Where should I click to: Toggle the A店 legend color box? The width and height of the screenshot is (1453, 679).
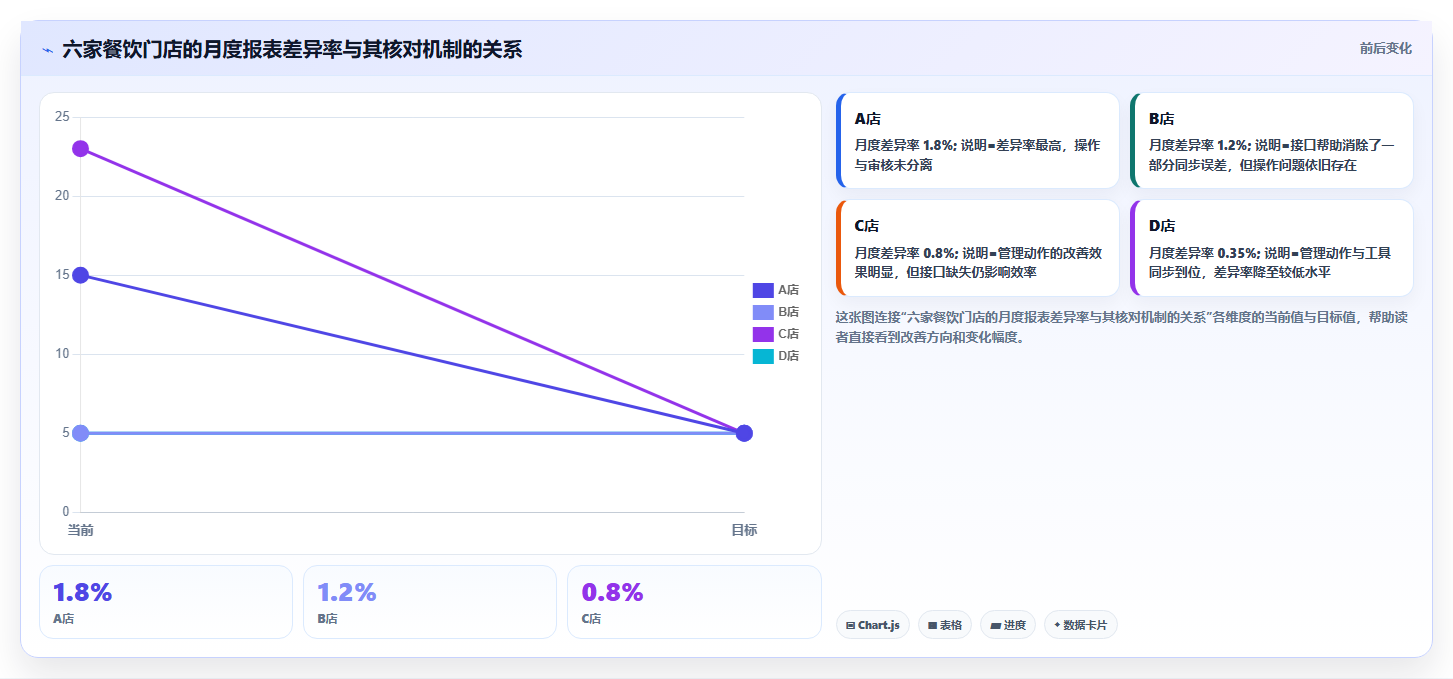pyautogui.click(x=763, y=290)
